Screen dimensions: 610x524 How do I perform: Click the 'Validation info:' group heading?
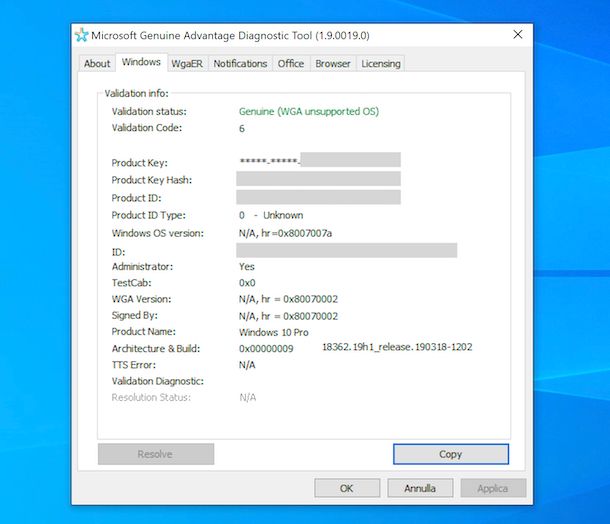[x=136, y=93]
